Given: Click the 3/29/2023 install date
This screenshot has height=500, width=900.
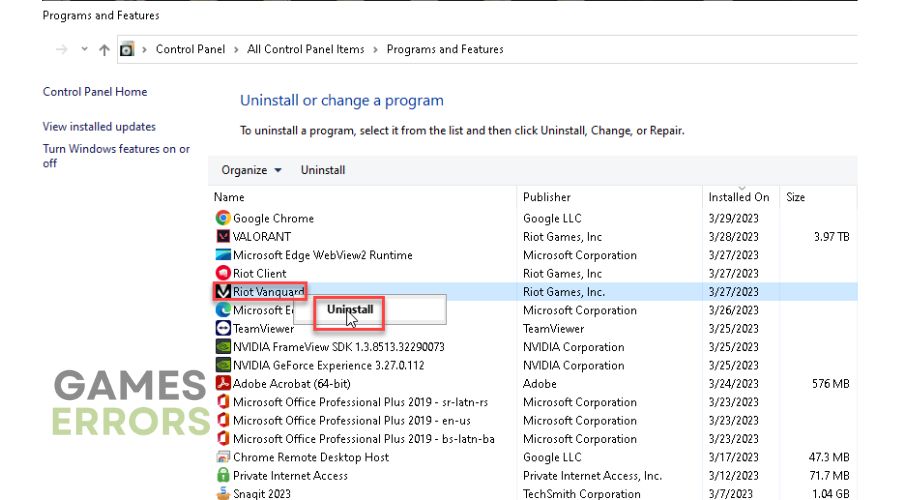Looking at the screenshot, I should coord(733,218).
